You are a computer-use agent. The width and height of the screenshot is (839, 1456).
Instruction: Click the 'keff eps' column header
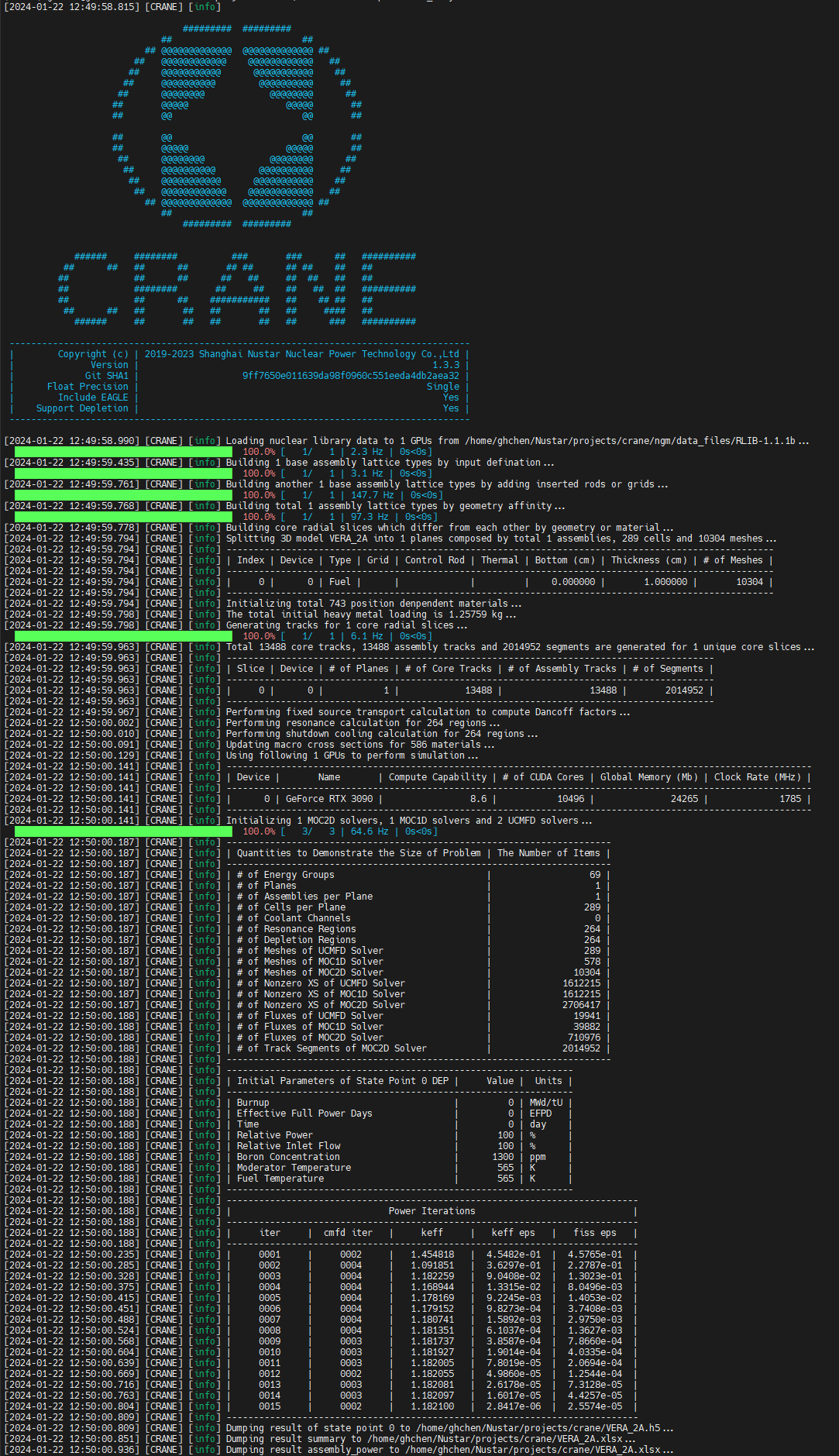513,1233
